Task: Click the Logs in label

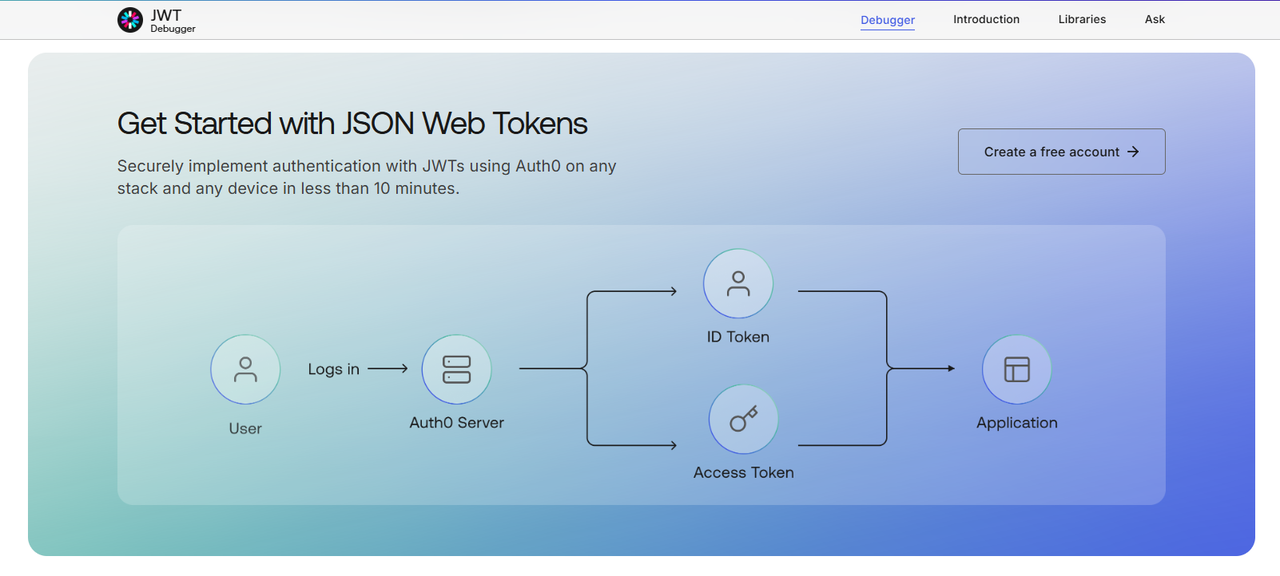Action: pyautogui.click(x=333, y=369)
